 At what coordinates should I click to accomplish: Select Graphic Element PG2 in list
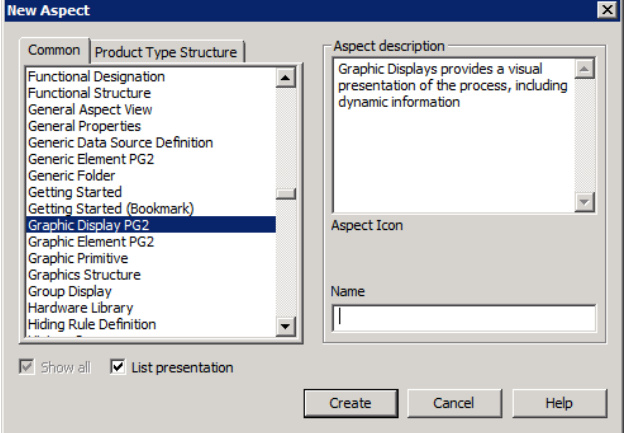tap(91, 242)
